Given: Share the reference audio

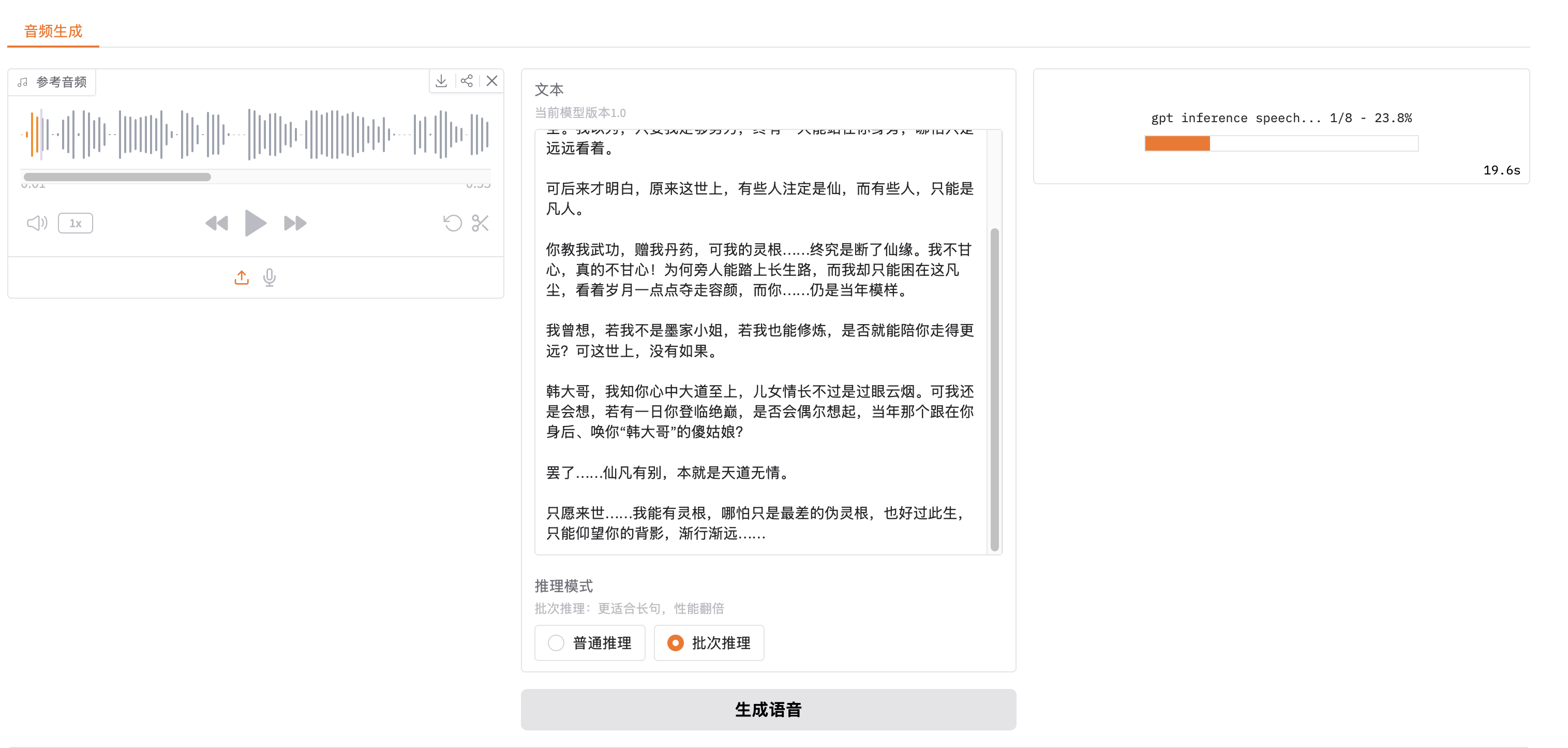Looking at the screenshot, I should coord(467,81).
